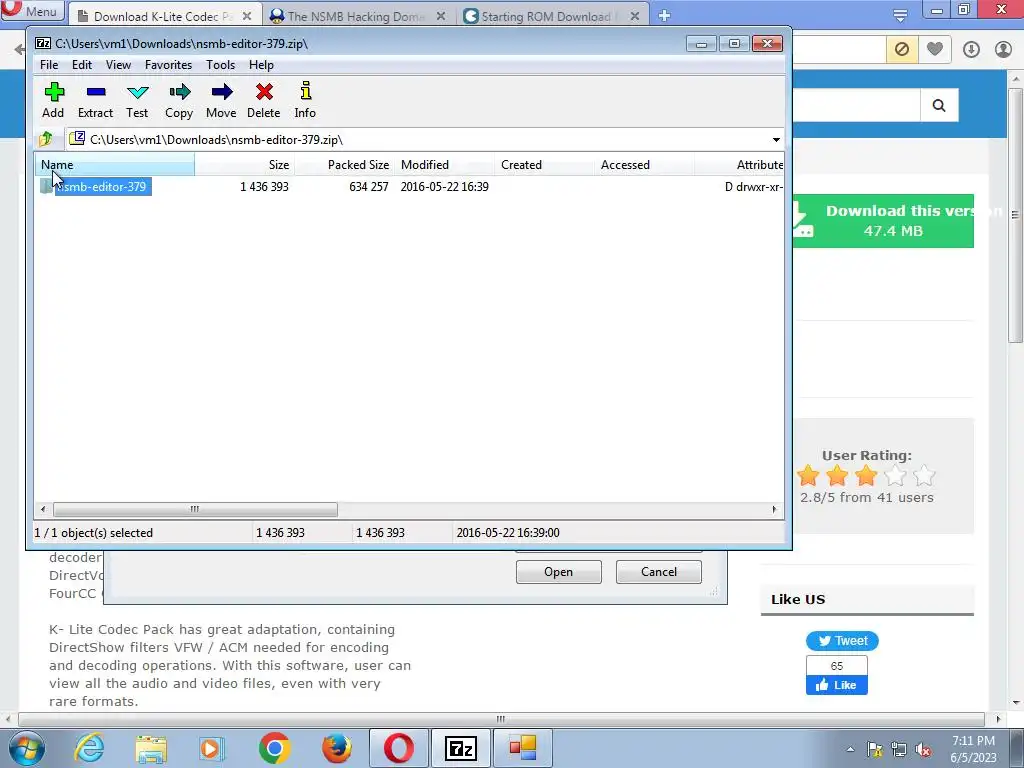This screenshot has height=768, width=1024.
Task: Close The NSMB Hacking Domain tab
Action: pos(441,16)
